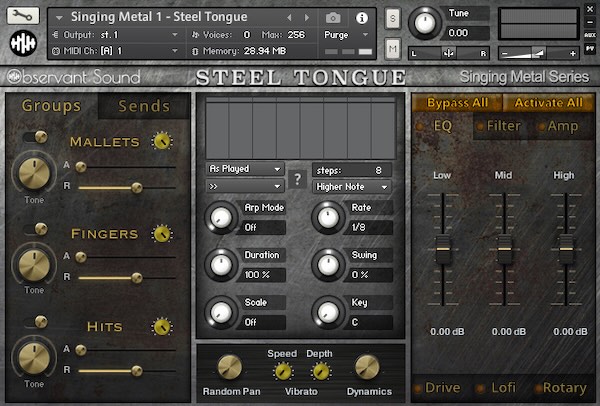This screenshot has width=600, height=406.
Task: Open the Purge dropdown menu
Action: (x=346, y=35)
